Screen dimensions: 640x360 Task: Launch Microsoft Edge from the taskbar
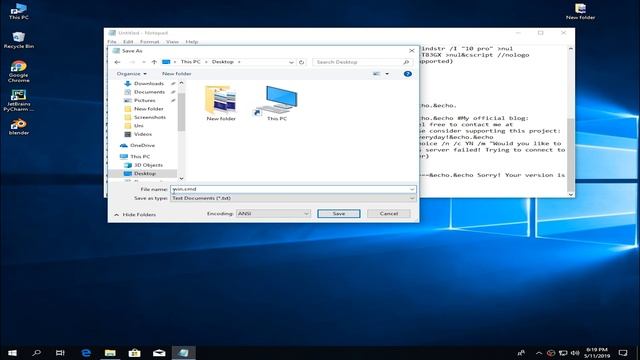[86, 353]
